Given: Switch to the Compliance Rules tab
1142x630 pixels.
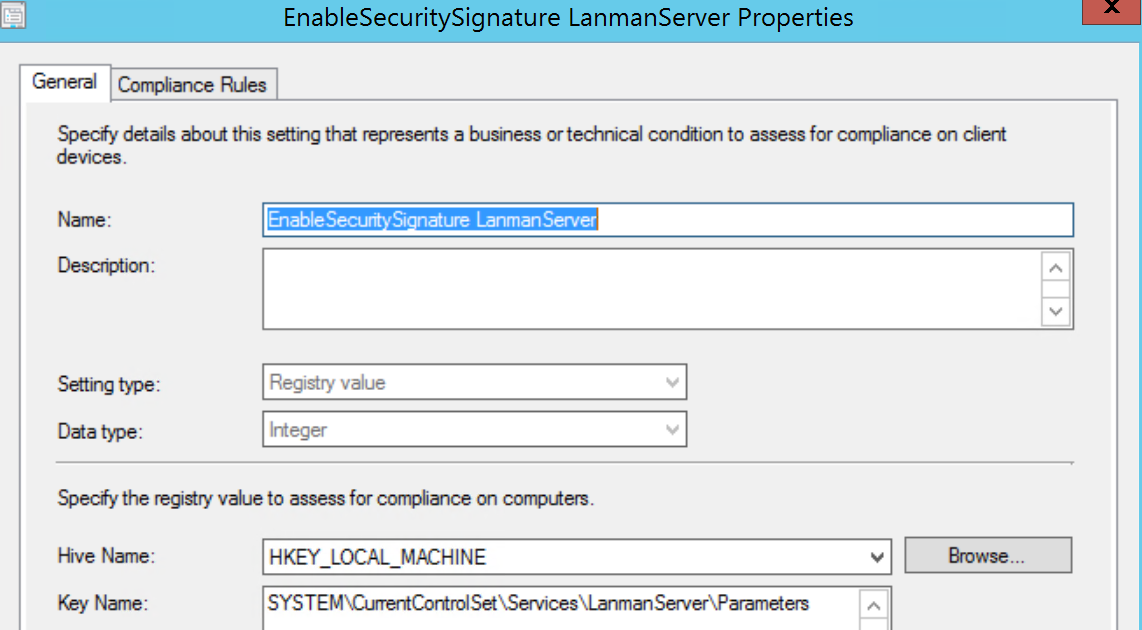Looking at the screenshot, I should (x=193, y=84).
